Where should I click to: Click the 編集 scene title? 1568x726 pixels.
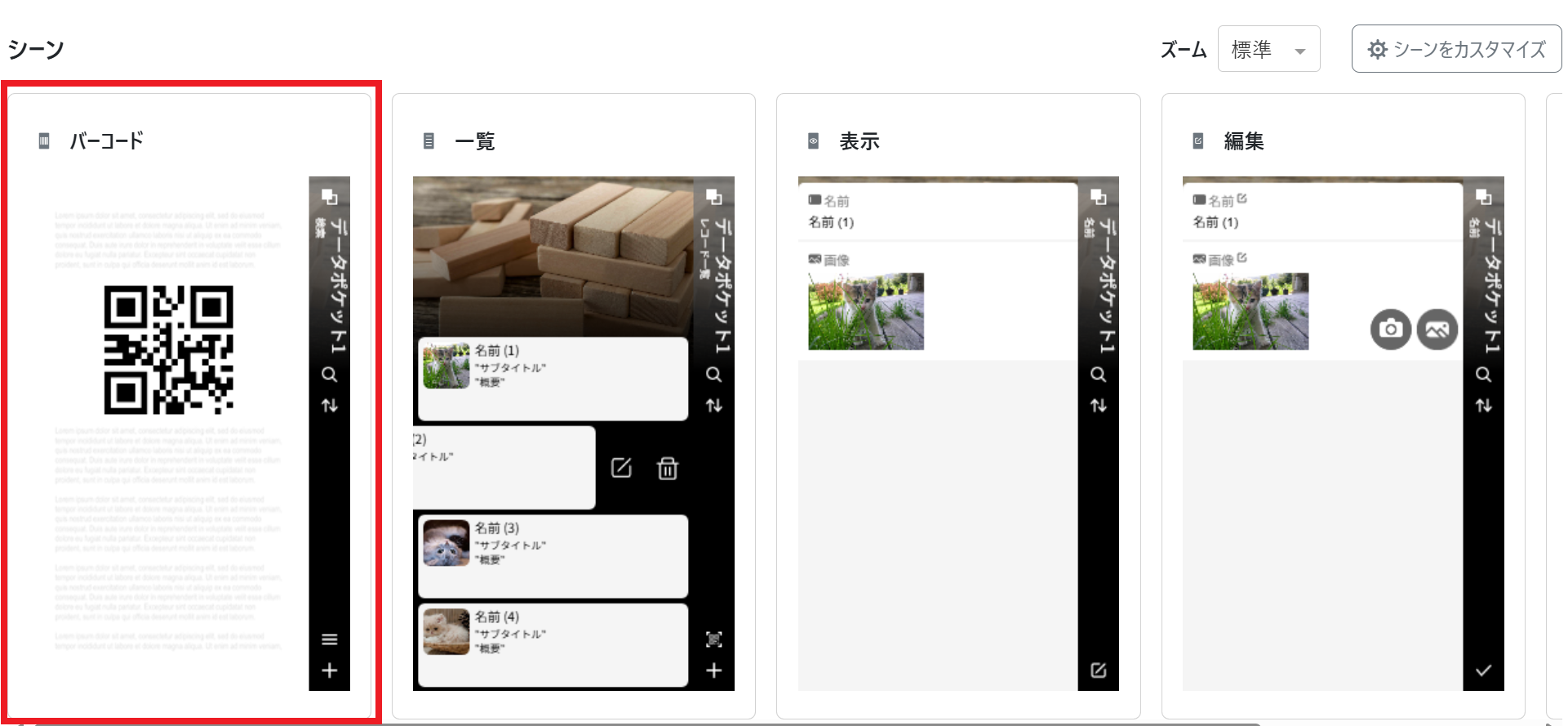[x=1243, y=141]
